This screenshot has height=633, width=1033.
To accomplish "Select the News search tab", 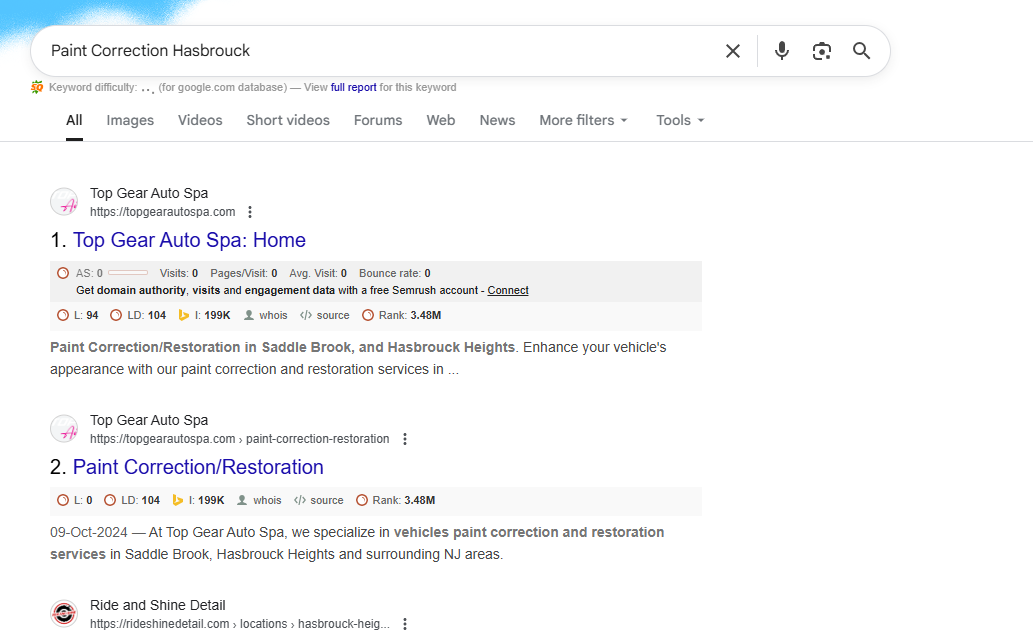I will click(497, 120).
